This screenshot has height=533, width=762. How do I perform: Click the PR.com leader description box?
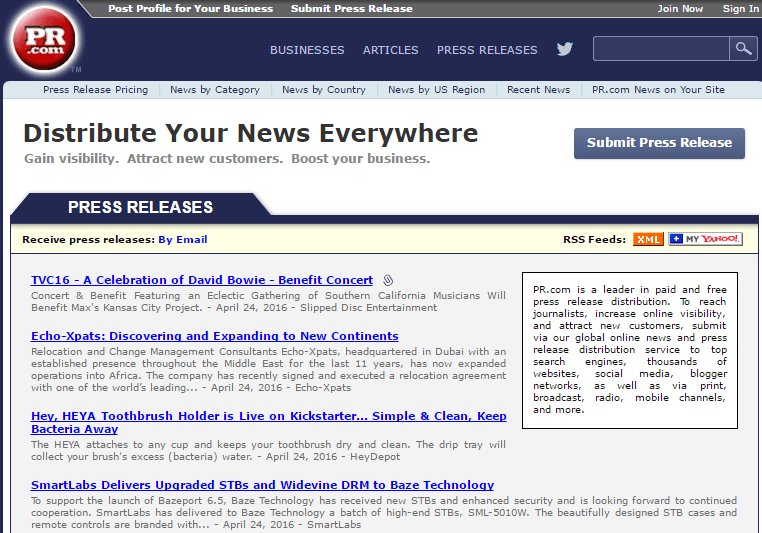pyautogui.click(x=630, y=350)
